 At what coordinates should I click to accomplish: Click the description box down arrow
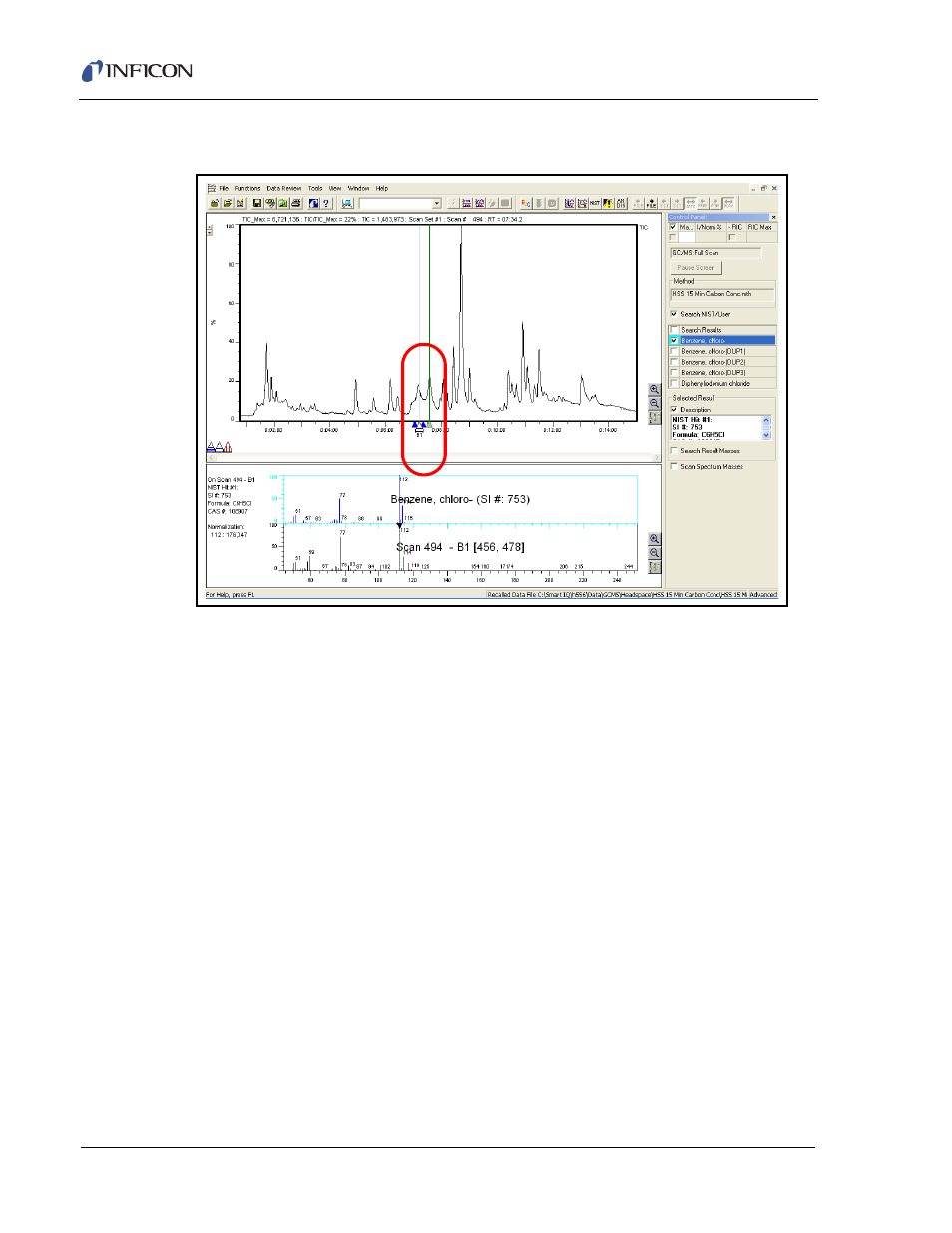click(x=766, y=435)
